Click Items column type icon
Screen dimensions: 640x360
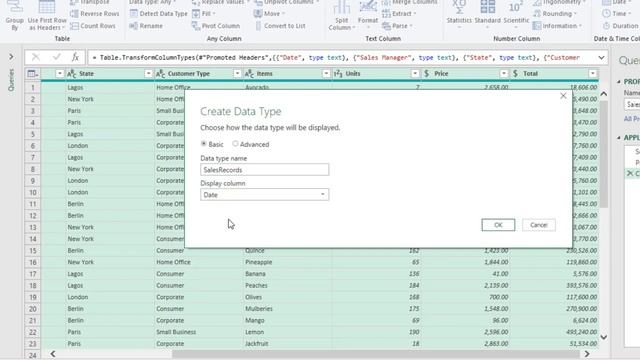click(249, 73)
